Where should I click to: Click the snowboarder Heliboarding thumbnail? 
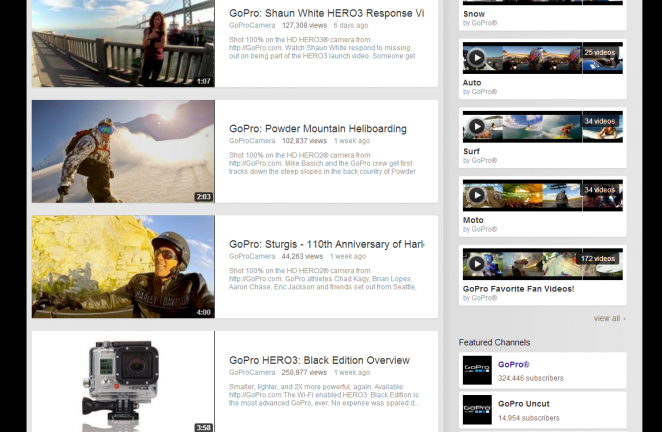click(x=123, y=151)
